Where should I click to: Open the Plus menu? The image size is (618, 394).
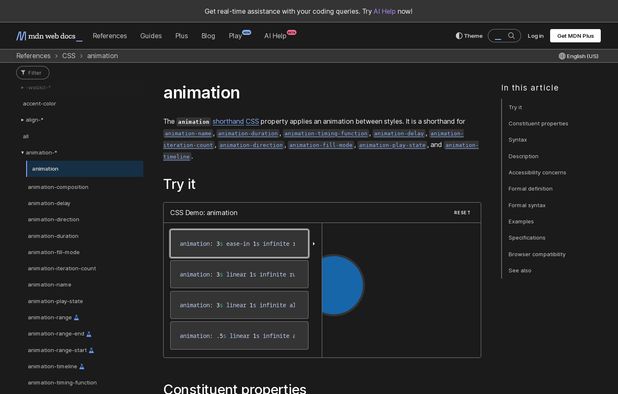click(181, 36)
